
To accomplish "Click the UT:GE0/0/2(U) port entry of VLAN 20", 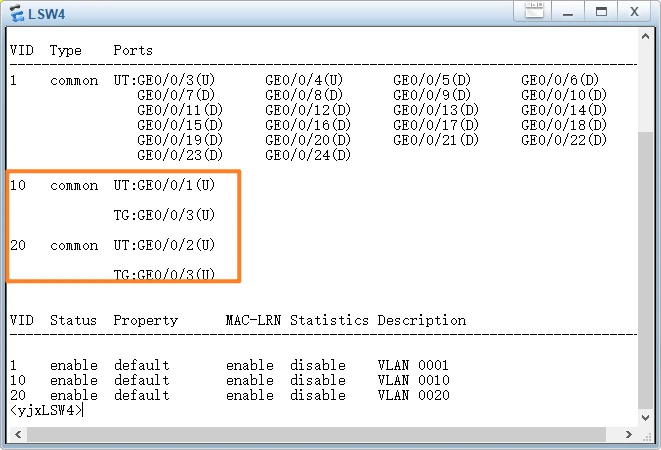I will click(x=164, y=245).
